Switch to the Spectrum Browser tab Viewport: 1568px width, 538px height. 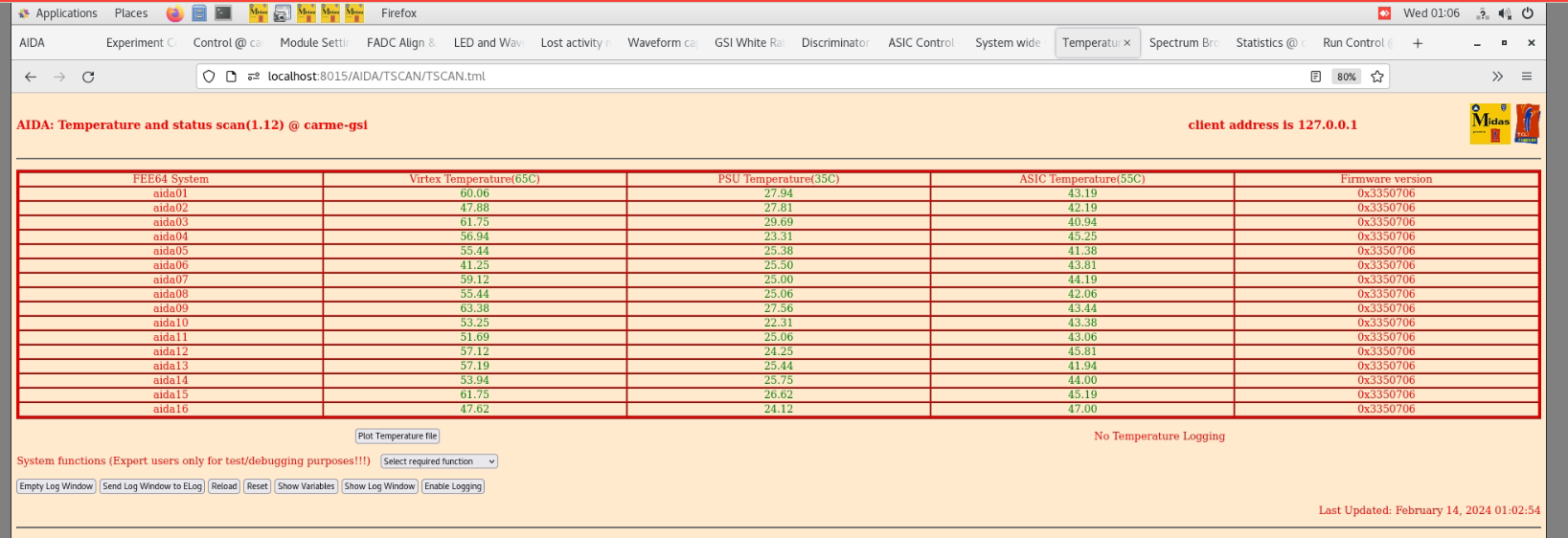[1183, 43]
